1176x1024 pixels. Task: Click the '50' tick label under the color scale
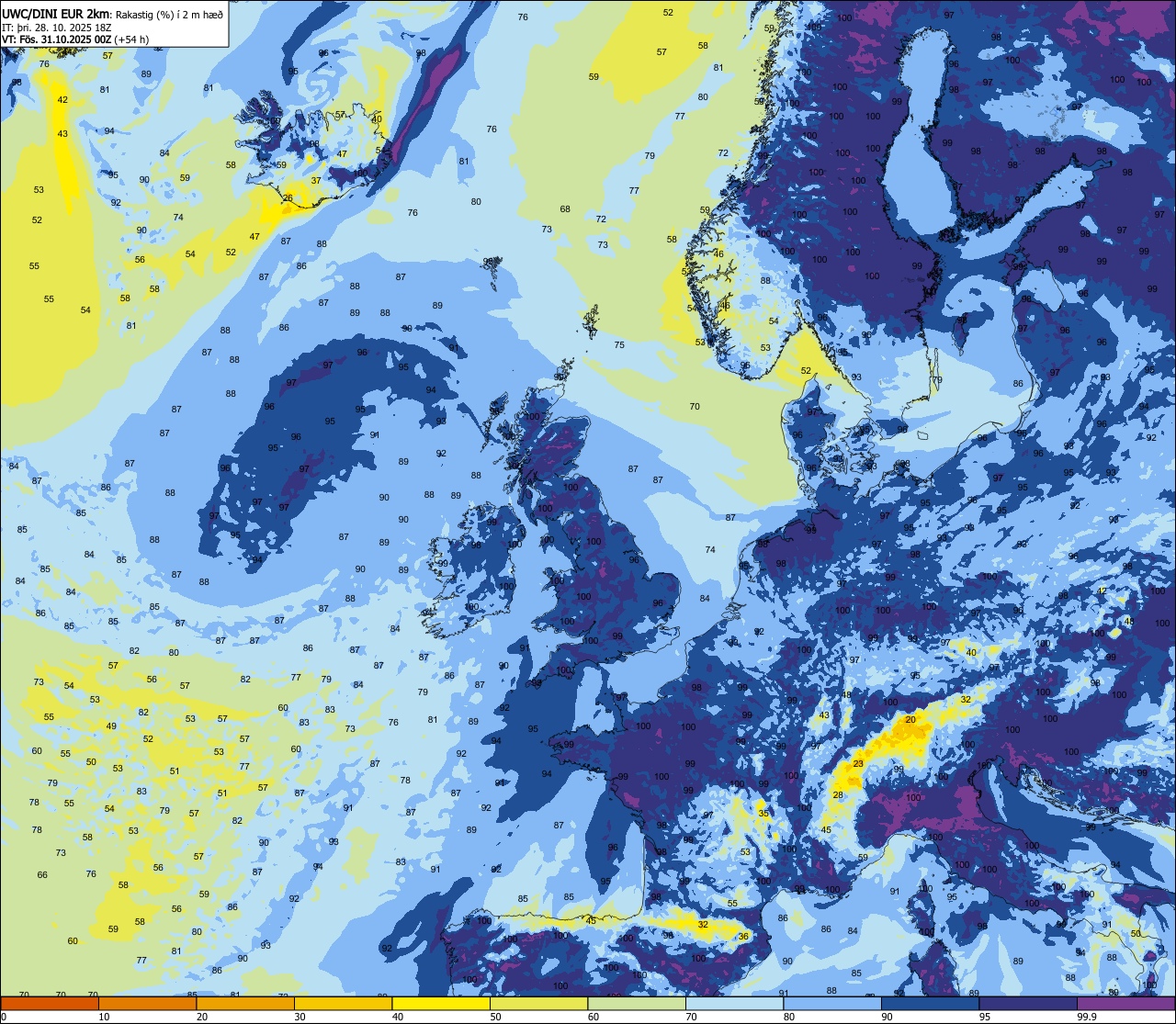click(x=495, y=1017)
